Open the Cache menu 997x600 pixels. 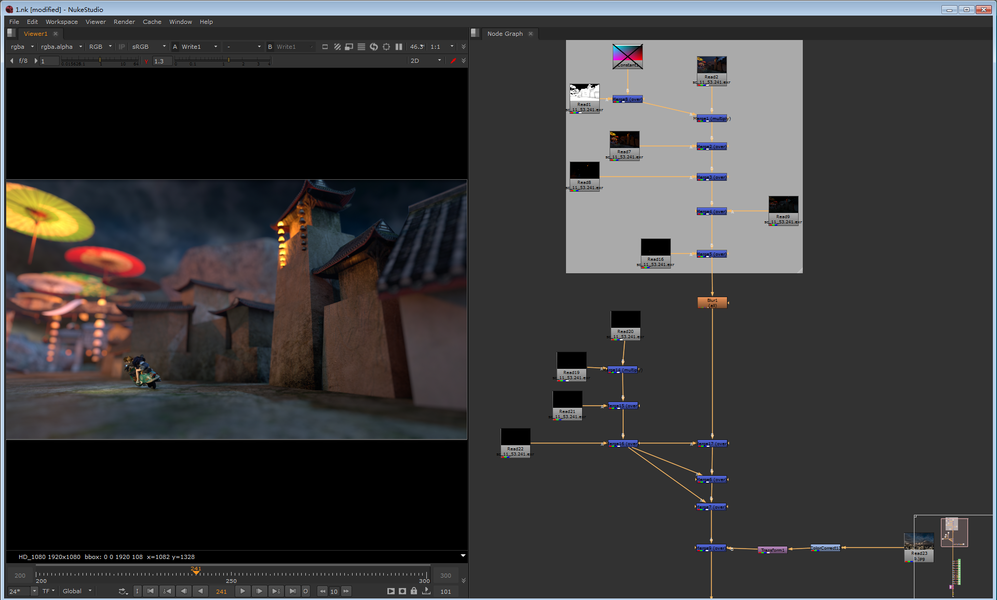(x=151, y=22)
